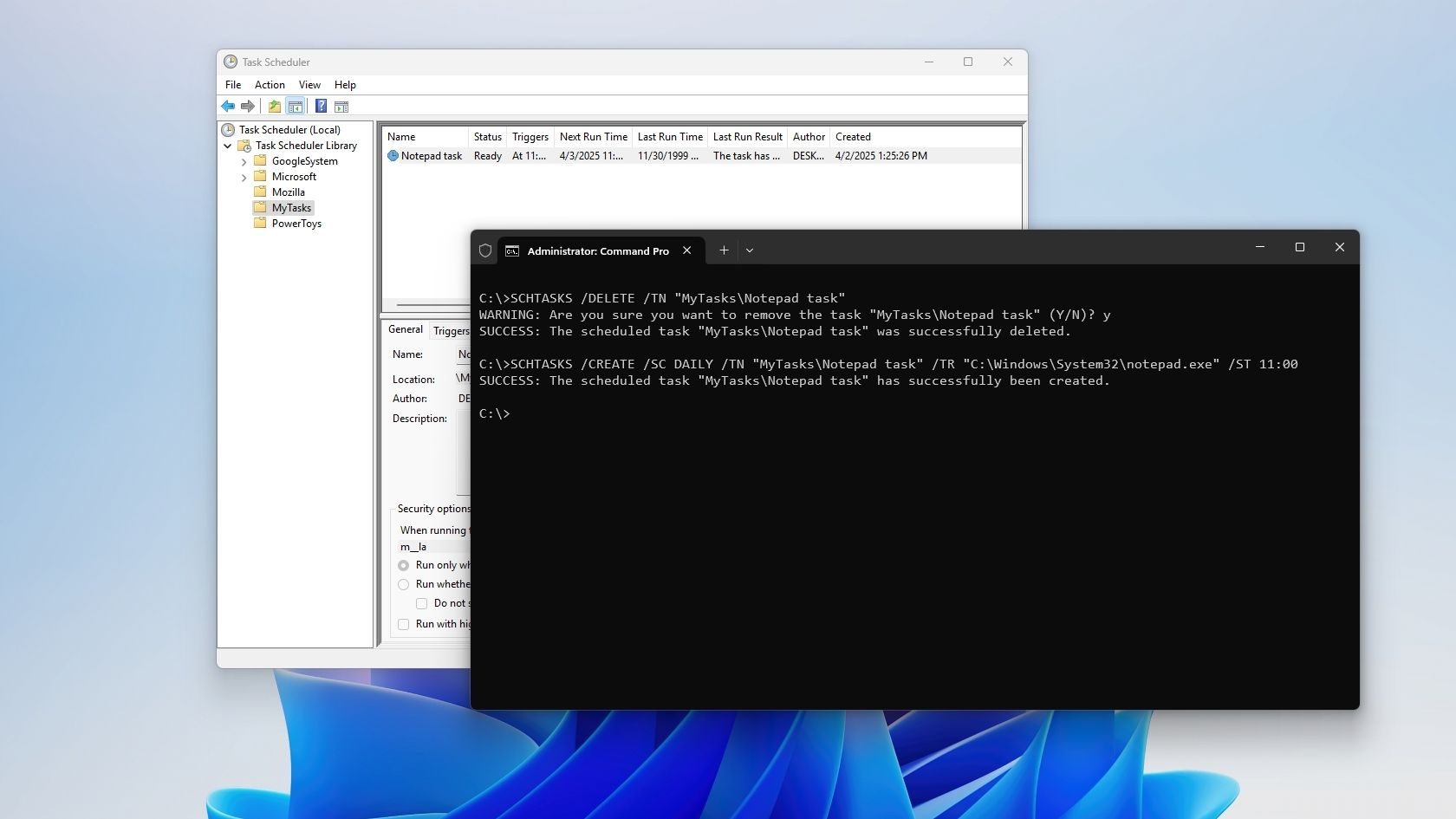
Task: Click the Forward navigation arrow toolbar icon
Action: (x=248, y=106)
